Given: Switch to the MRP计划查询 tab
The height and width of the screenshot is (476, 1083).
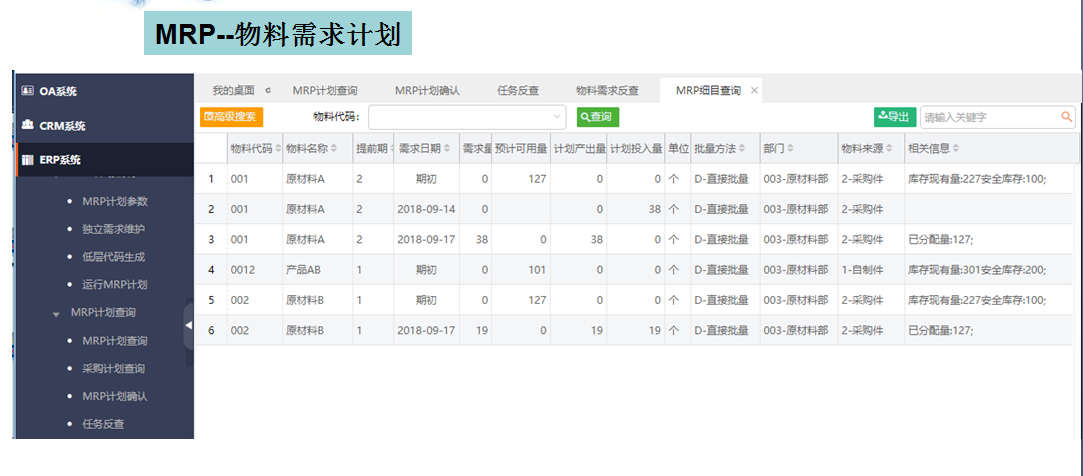Looking at the screenshot, I should pos(325,90).
